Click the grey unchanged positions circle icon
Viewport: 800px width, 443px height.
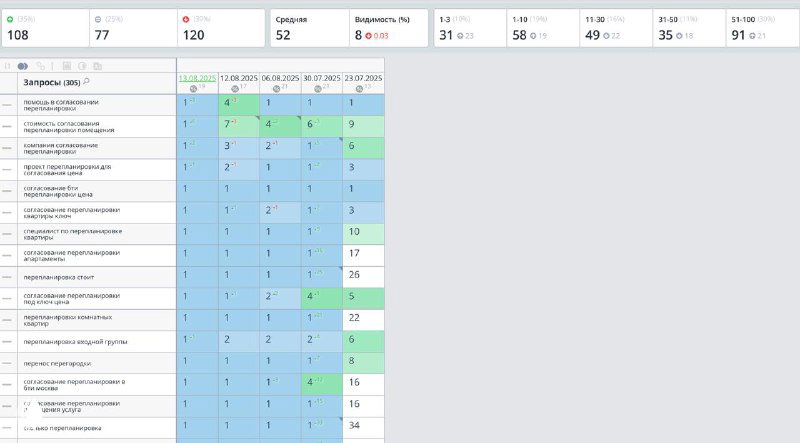(98, 19)
